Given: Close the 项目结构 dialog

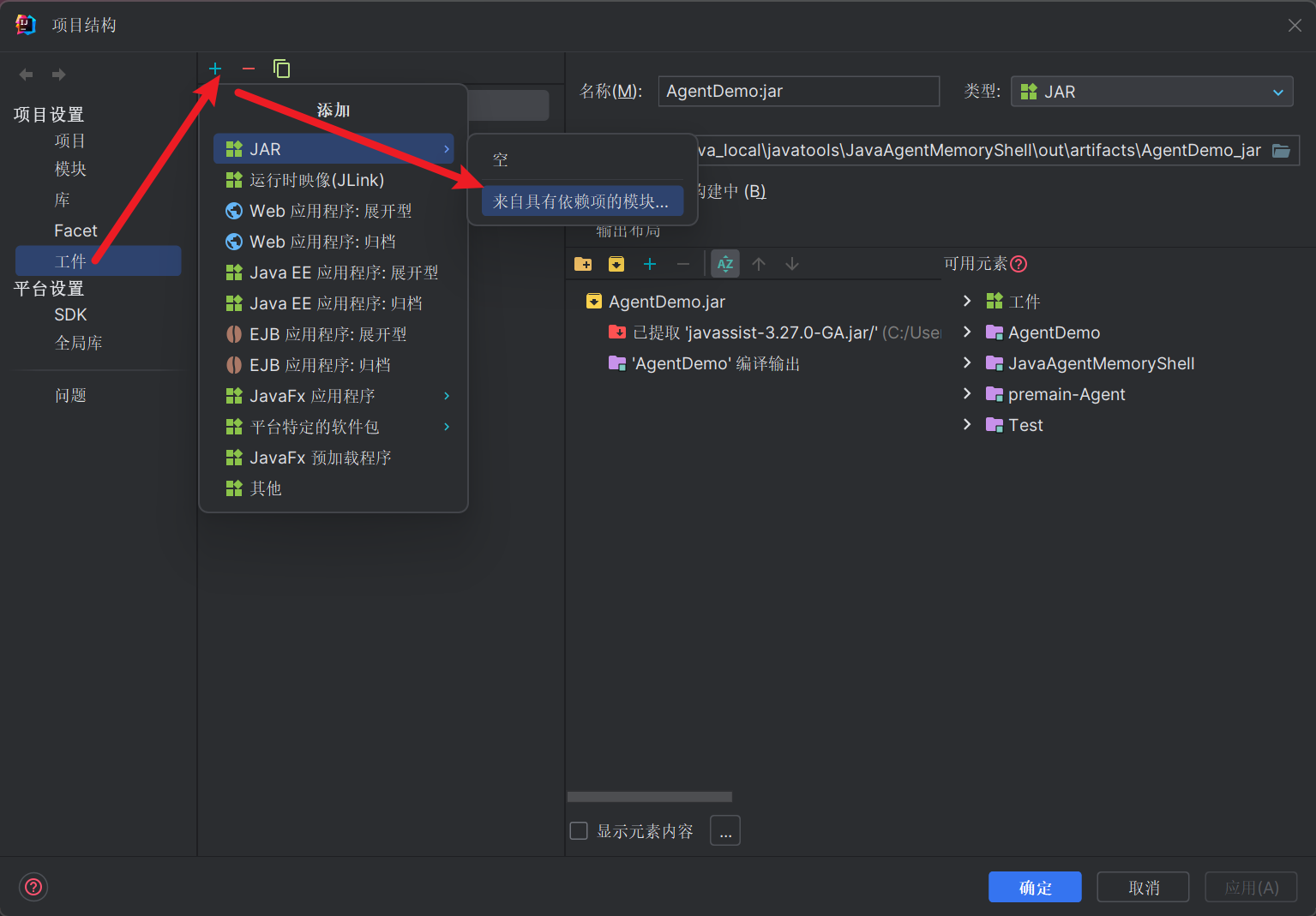Looking at the screenshot, I should point(1295,26).
